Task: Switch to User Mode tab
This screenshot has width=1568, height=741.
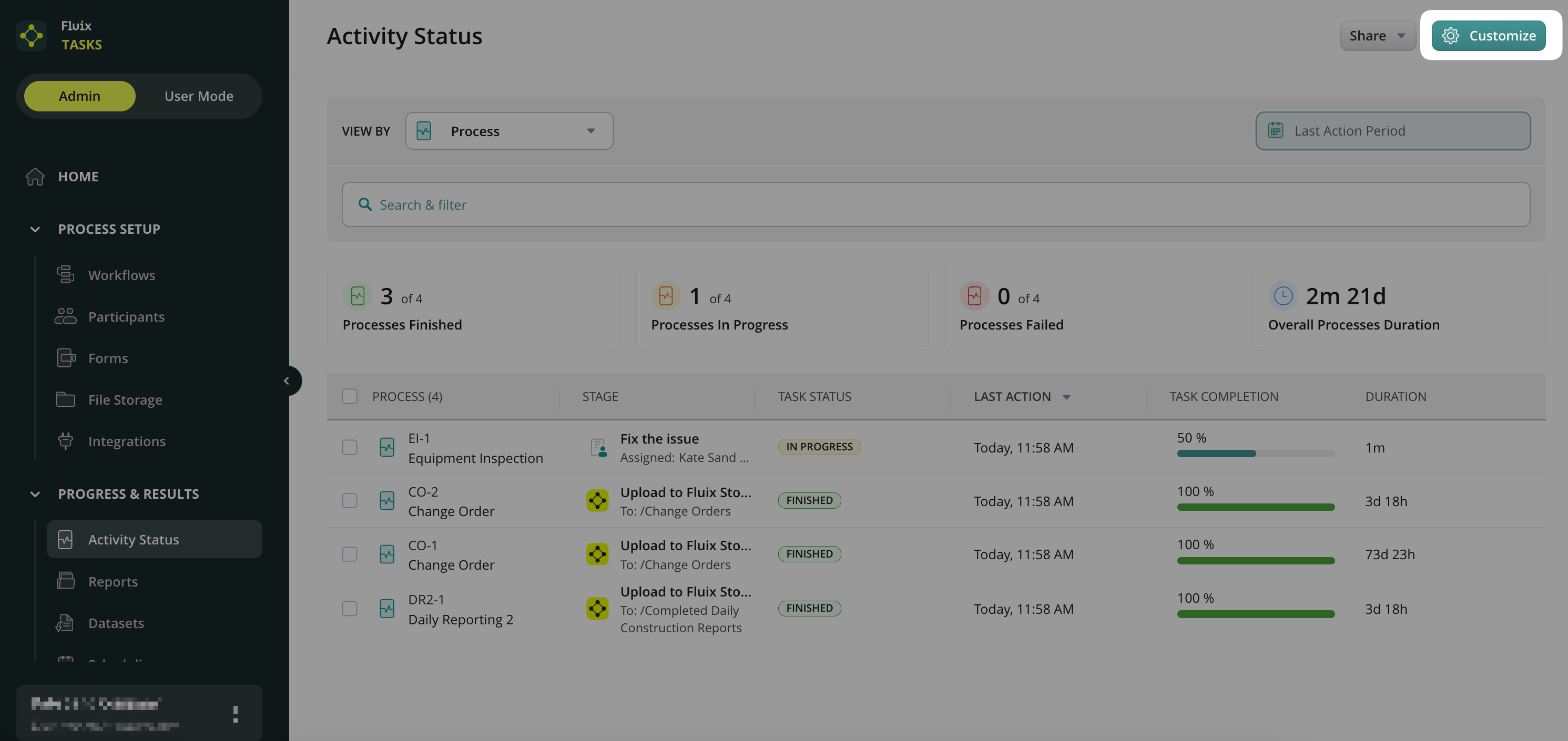Action: tap(198, 96)
